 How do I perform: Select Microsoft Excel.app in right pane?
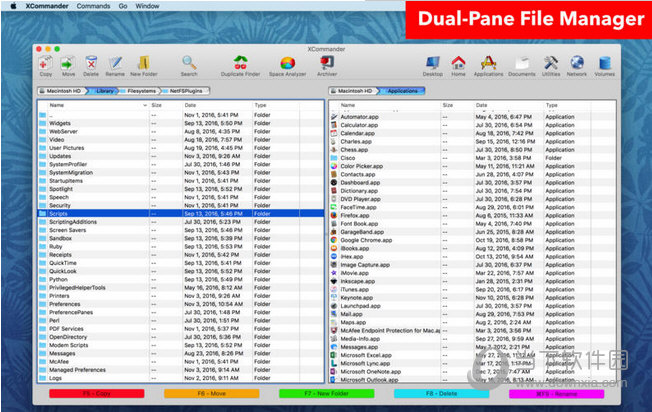(473, 355)
